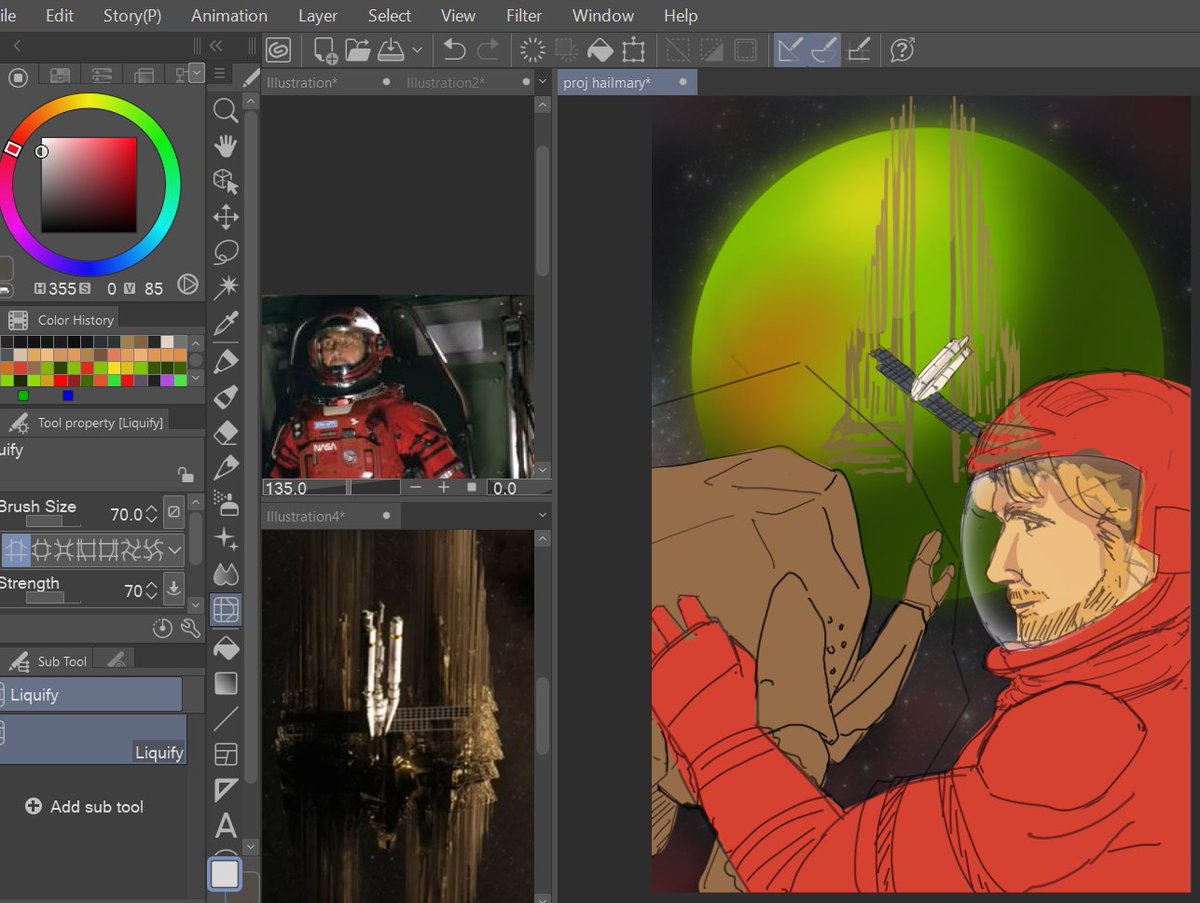Create a new canvas file

[325, 49]
